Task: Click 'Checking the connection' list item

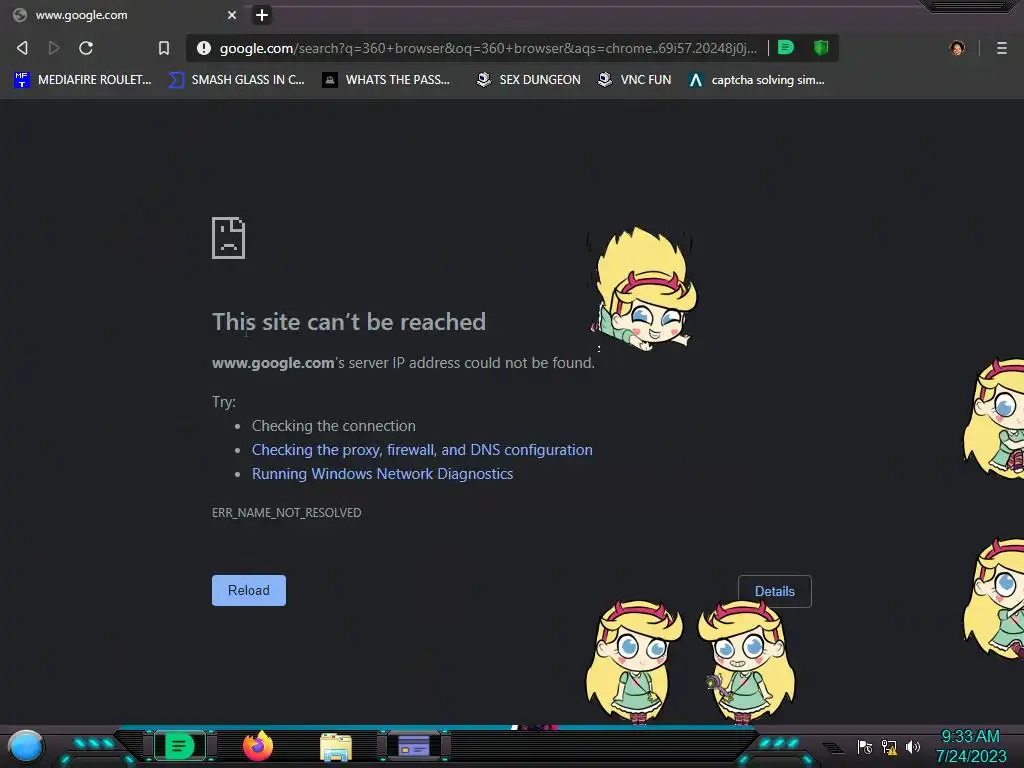Action: click(334, 426)
